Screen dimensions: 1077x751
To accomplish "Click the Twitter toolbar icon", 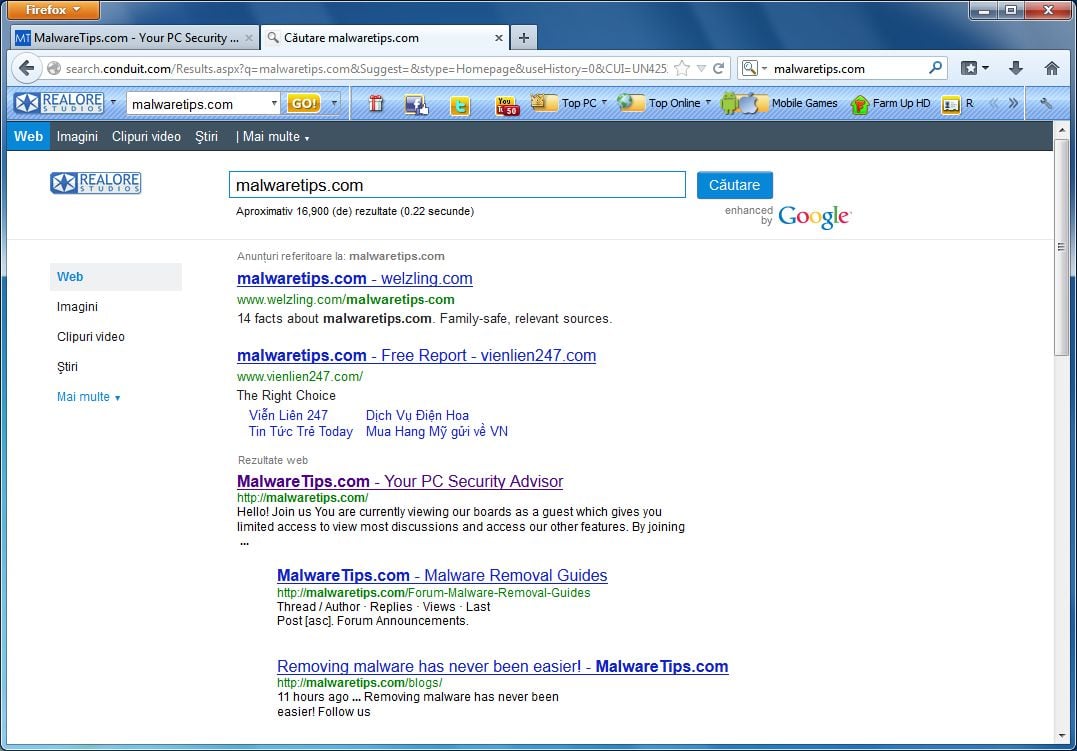I will [460, 104].
